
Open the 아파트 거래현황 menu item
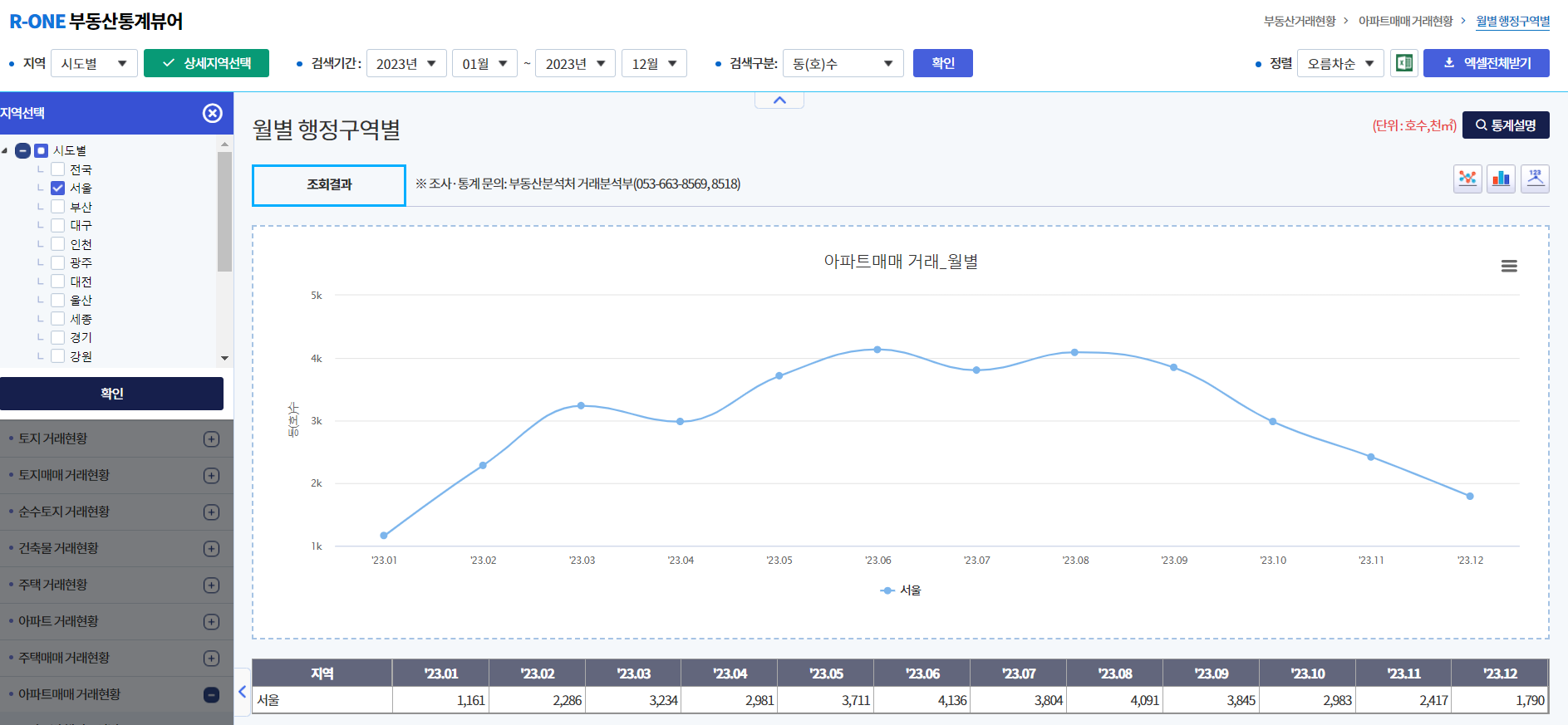click(58, 621)
